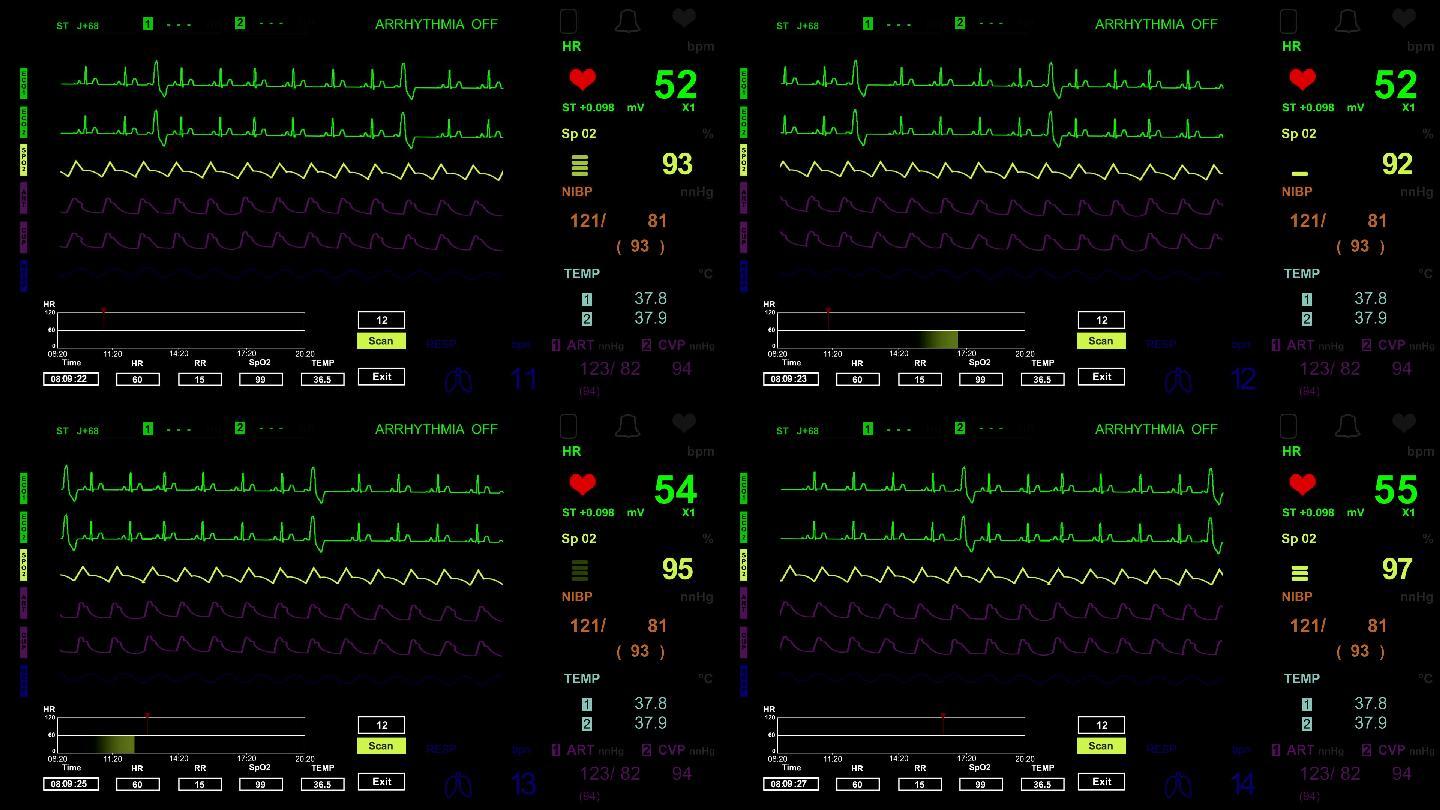The image size is (1440, 810).
Task: Tap the lungs icon next to RESP 12
Action: 1179,379
